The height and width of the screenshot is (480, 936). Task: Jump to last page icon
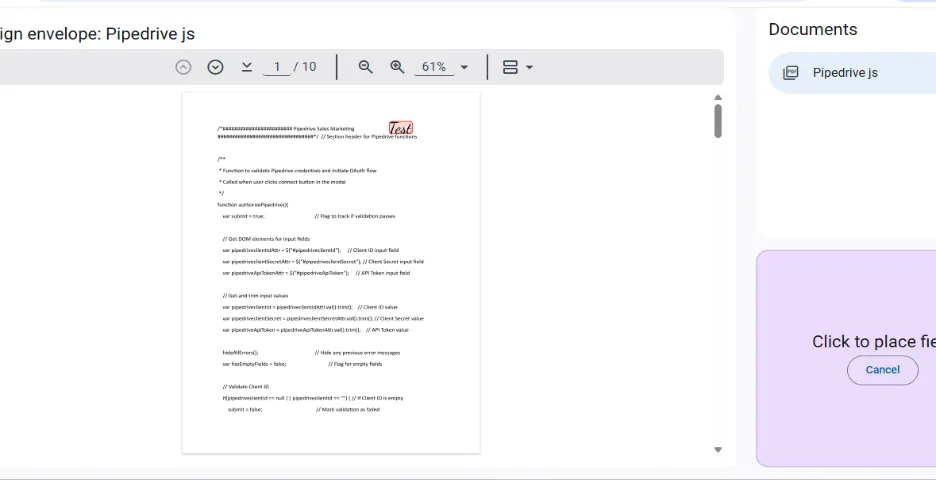point(247,67)
